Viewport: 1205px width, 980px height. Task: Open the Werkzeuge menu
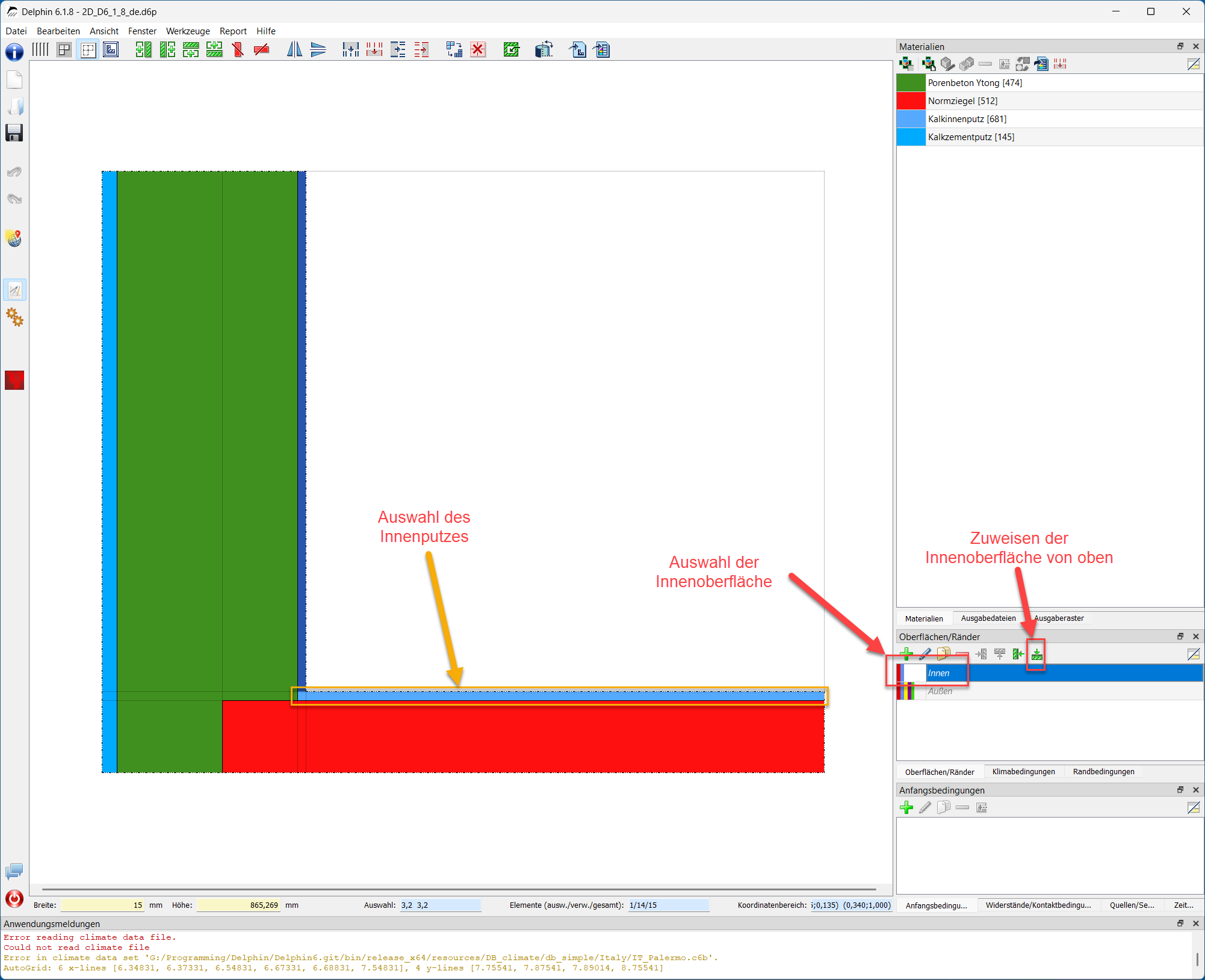pos(188,31)
